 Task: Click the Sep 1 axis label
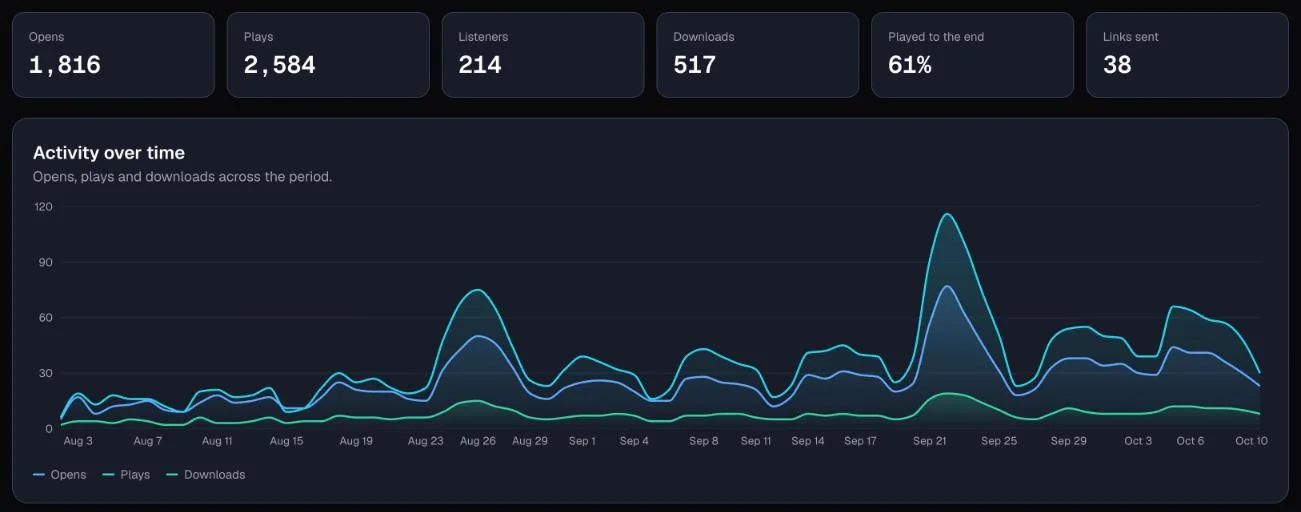coord(582,441)
